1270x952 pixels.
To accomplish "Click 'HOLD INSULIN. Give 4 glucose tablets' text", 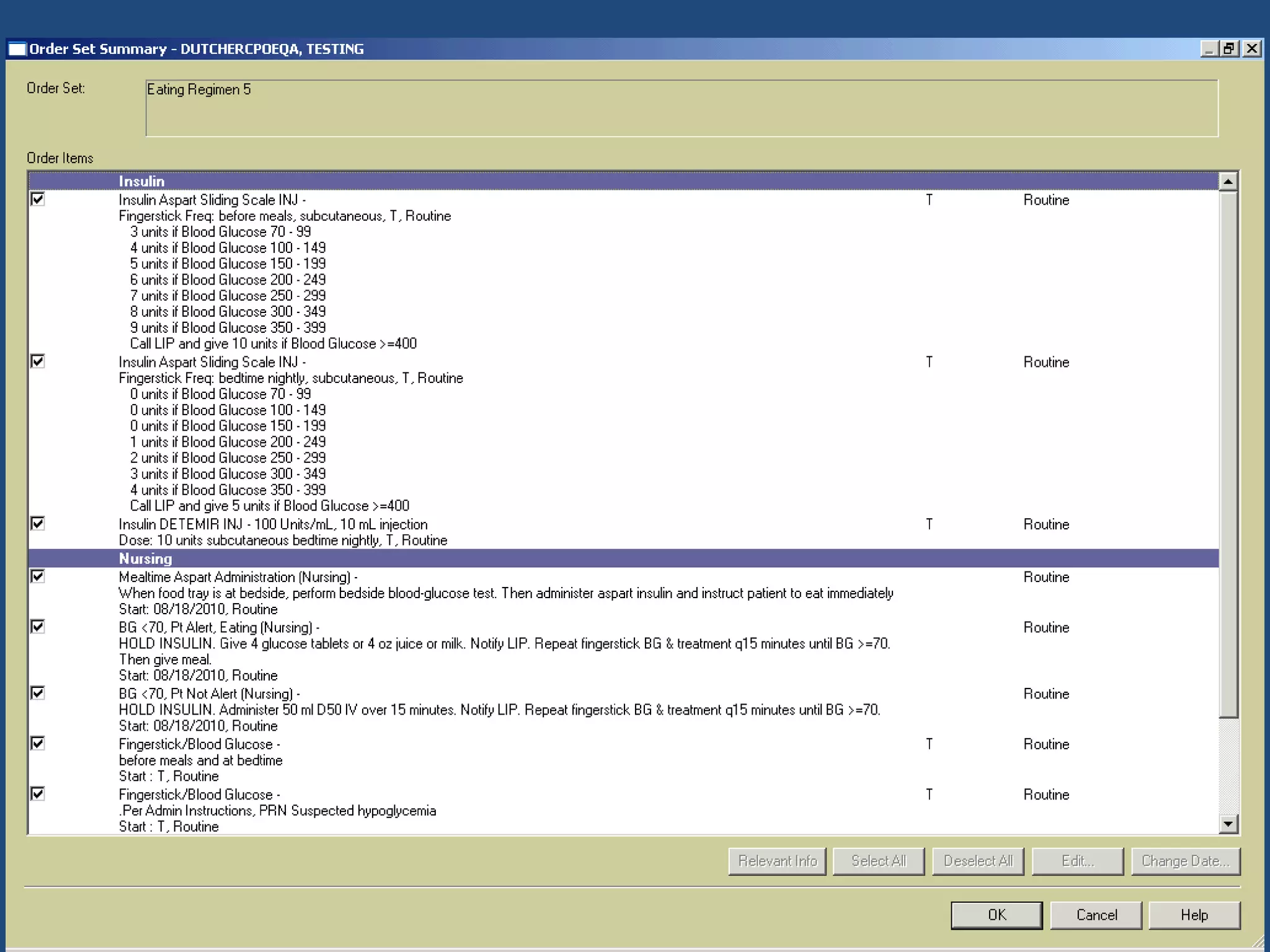I will coord(504,643).
